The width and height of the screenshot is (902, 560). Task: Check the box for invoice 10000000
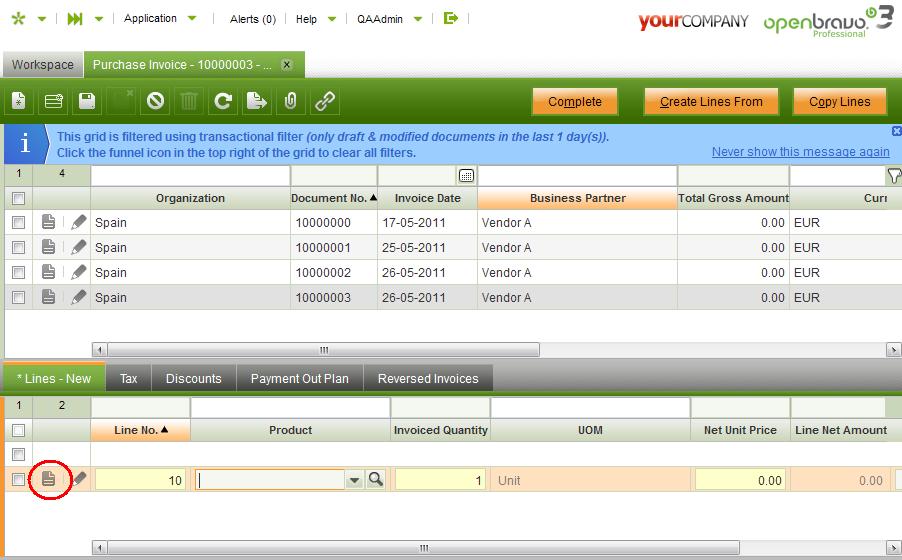pyautogui.click(x=18, y=223)
